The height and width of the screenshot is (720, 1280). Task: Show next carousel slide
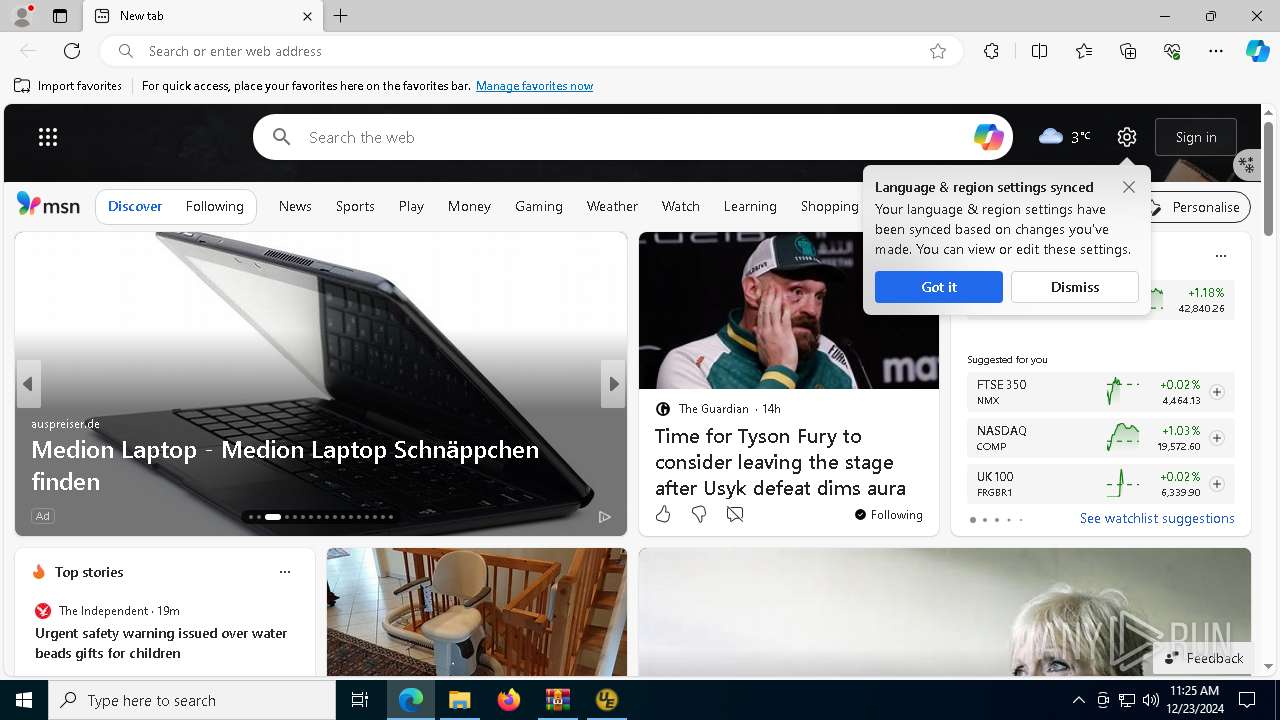pos(613,384)
